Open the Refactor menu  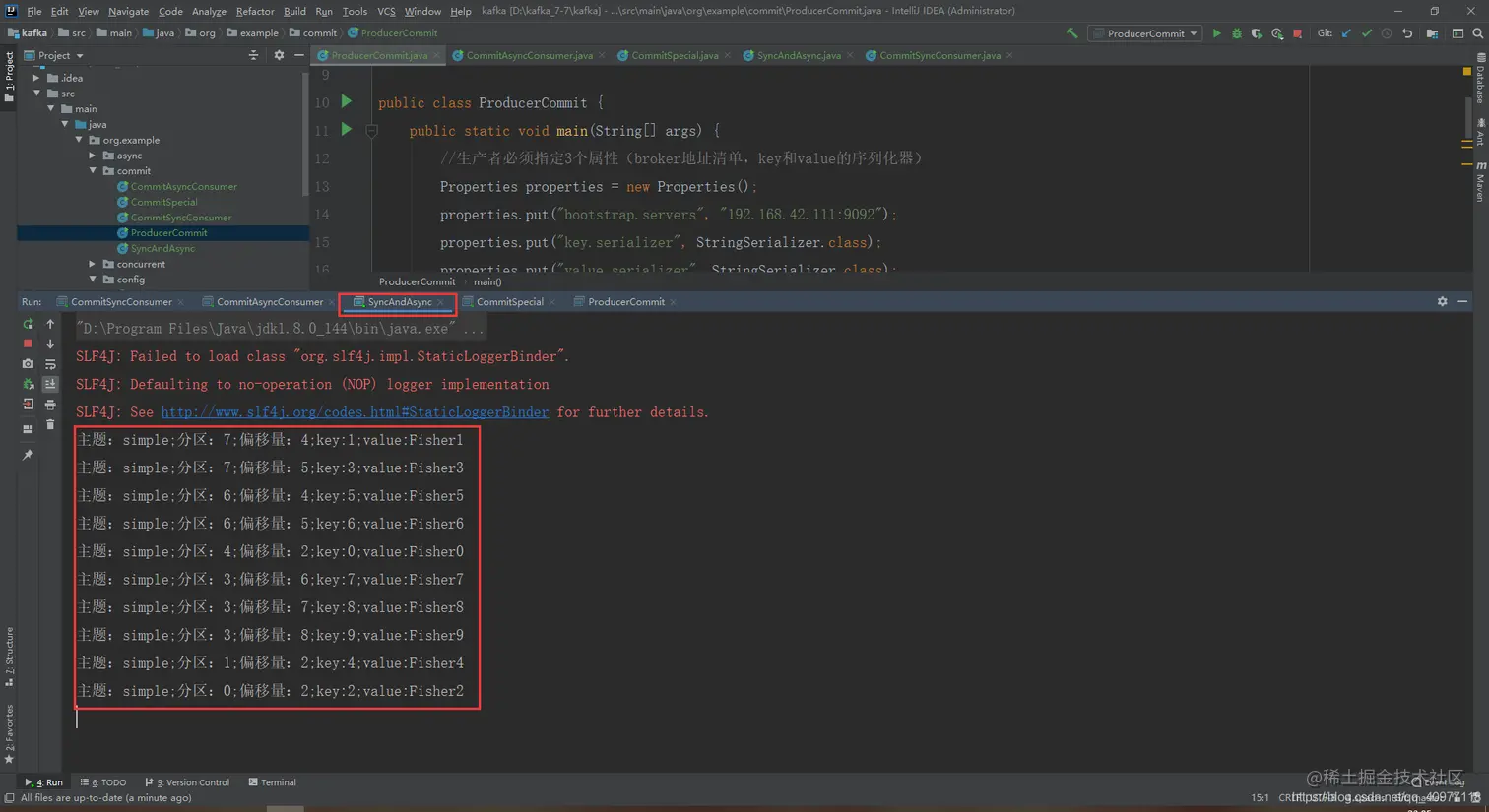[254, 11]
